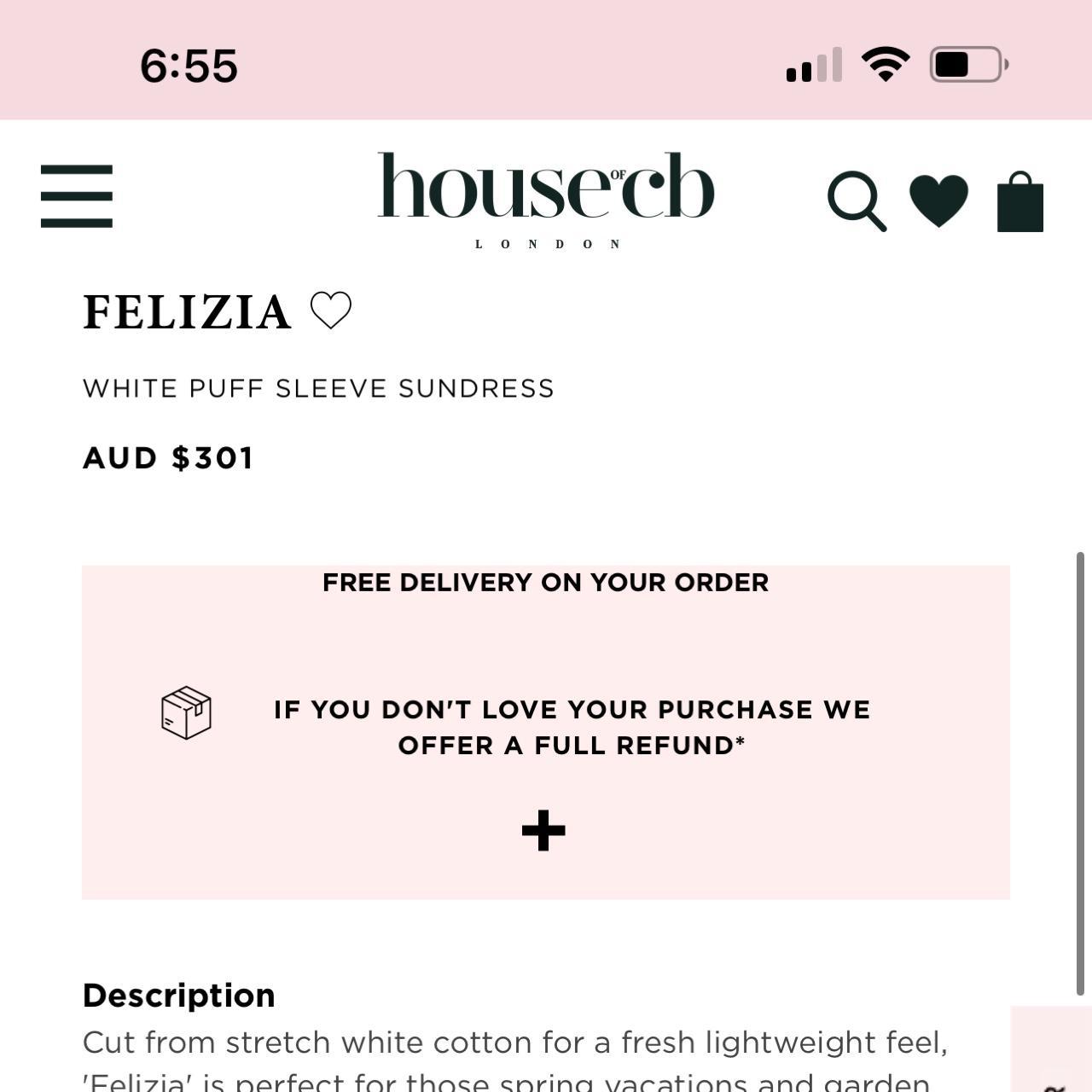Click the AUD $301 price text

point(167,458)
